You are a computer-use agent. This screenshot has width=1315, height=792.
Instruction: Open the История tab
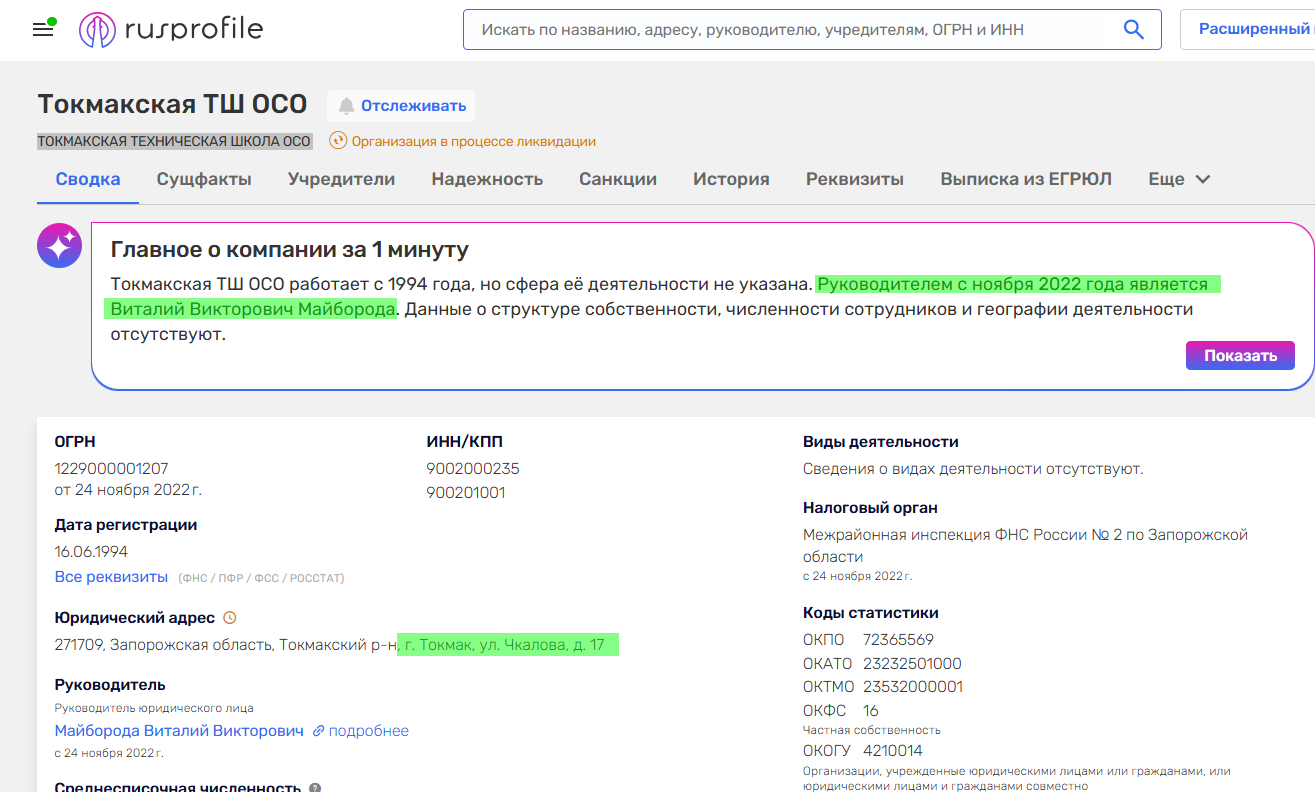click(731, 178)
